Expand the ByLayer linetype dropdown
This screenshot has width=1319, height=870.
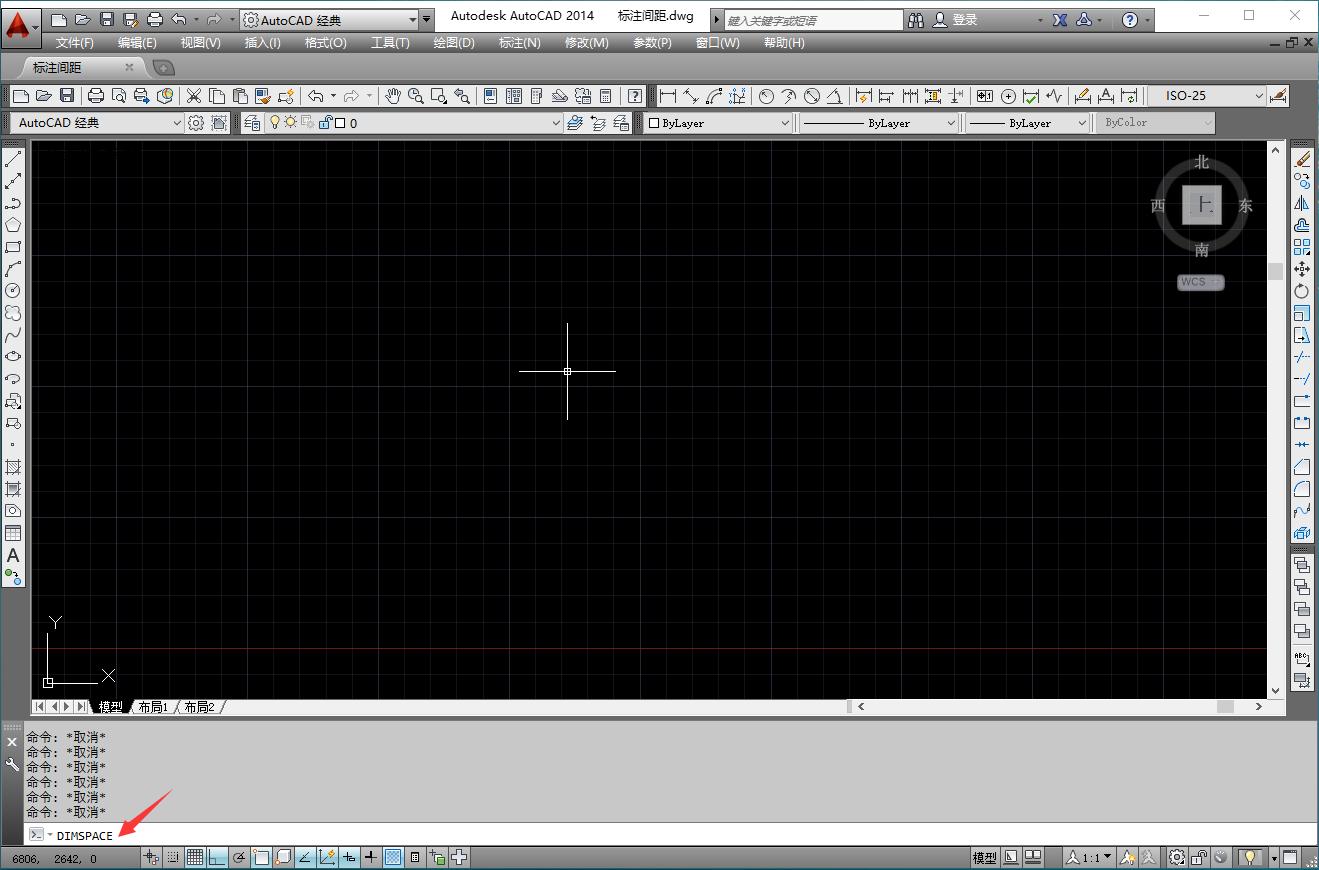tap(878, 122)
